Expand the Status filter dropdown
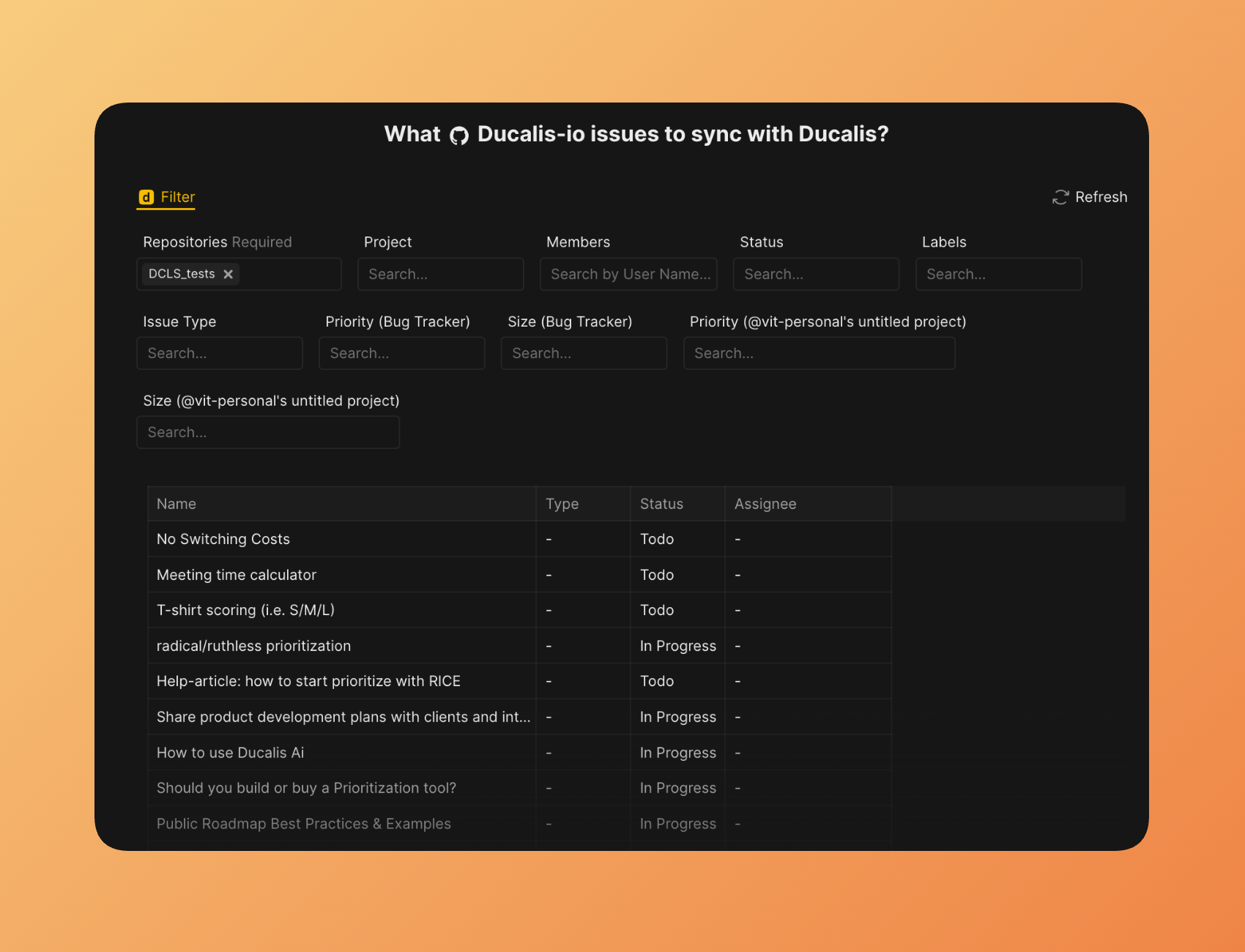 click(815, 274)
